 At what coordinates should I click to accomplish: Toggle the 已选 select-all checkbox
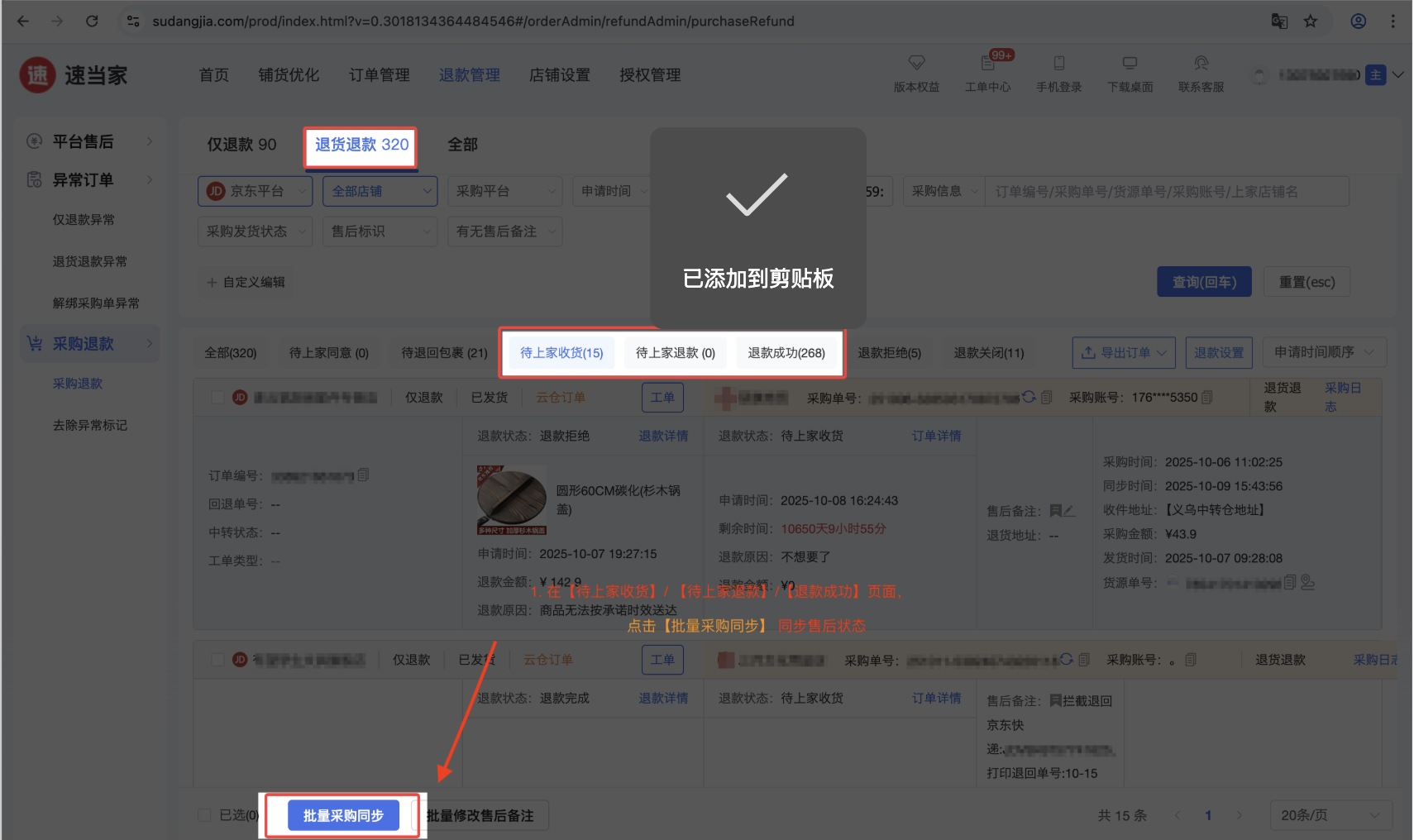tap(204, 815)
